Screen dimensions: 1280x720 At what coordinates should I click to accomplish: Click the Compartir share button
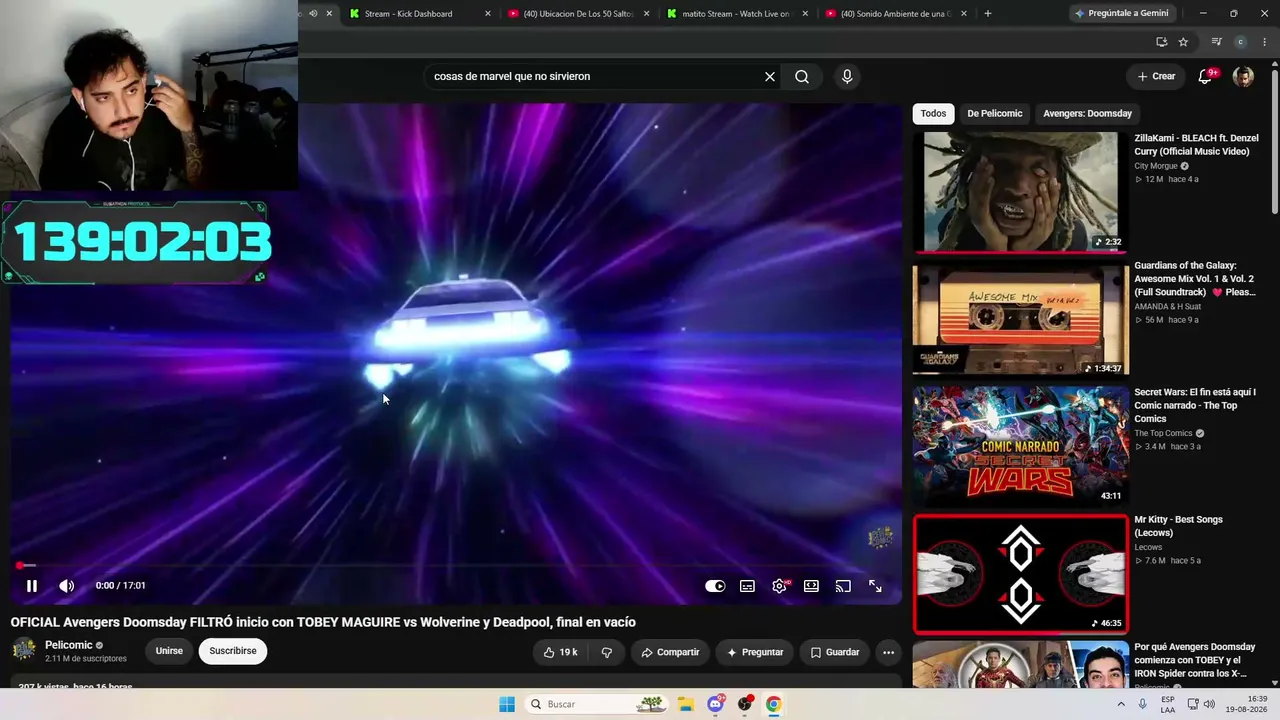670,652
